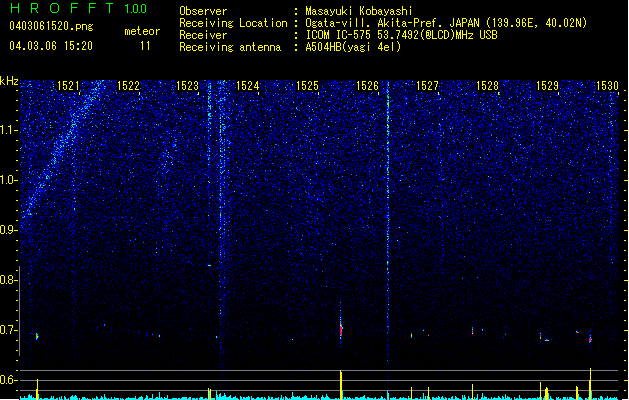Viewport: 629px width, 400px height.
Task: Click the strong red meteor echo after 1525
Action: coord(341,329)
